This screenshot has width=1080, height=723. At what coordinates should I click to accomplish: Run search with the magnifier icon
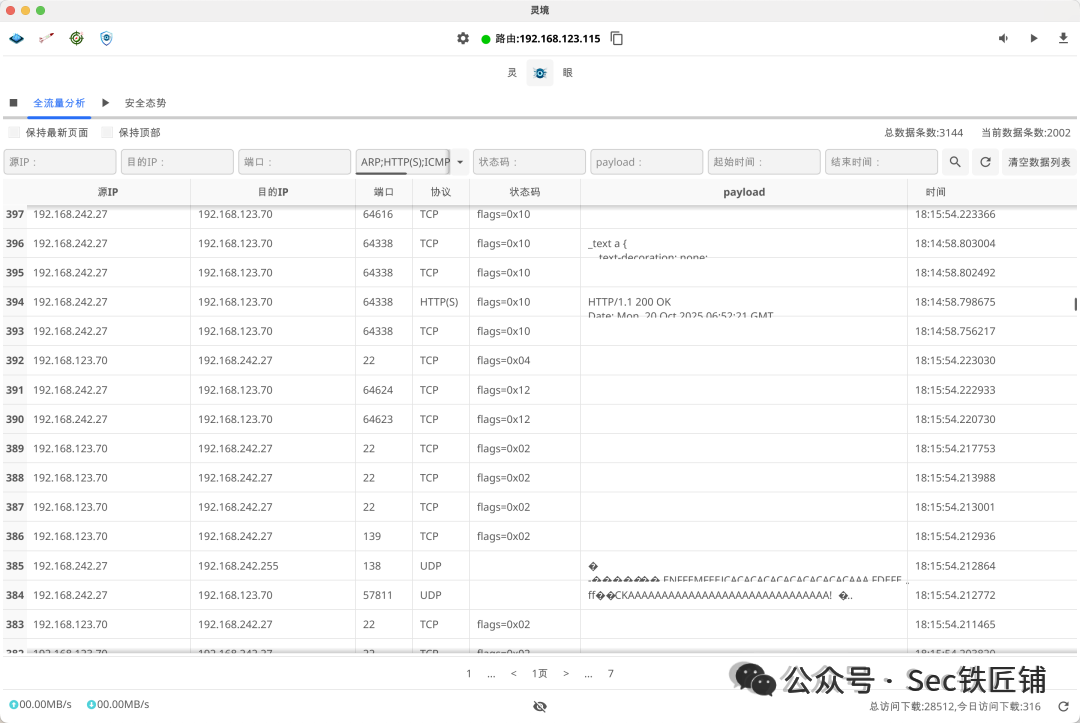955,162
